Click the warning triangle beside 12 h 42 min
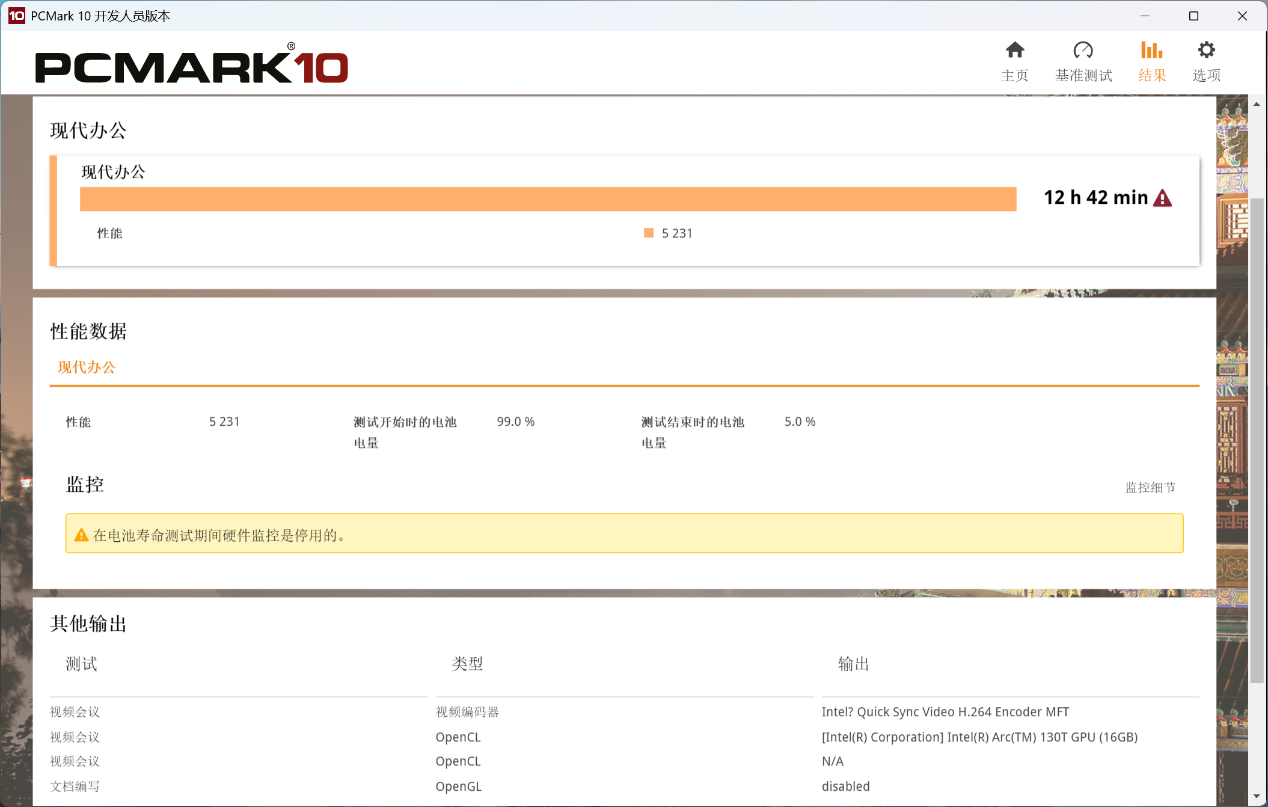 tap(1162, 197)
